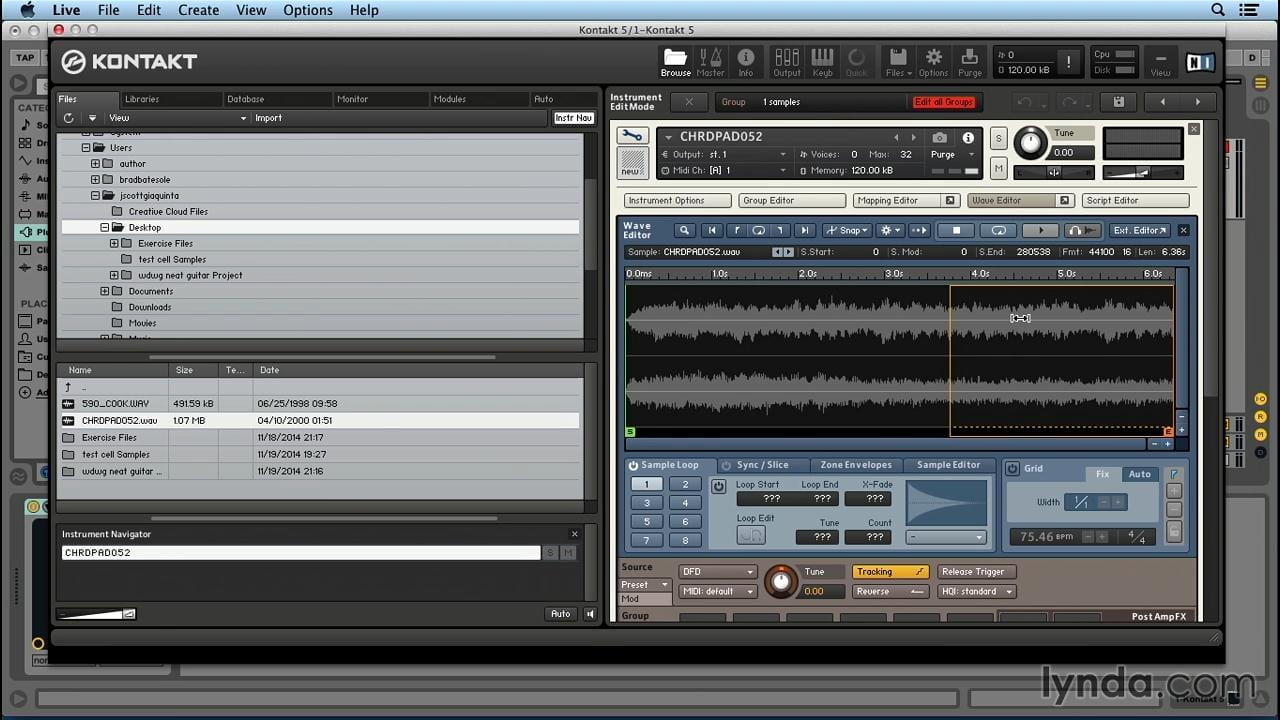Click the instrument volume slider

(1143, 172)
